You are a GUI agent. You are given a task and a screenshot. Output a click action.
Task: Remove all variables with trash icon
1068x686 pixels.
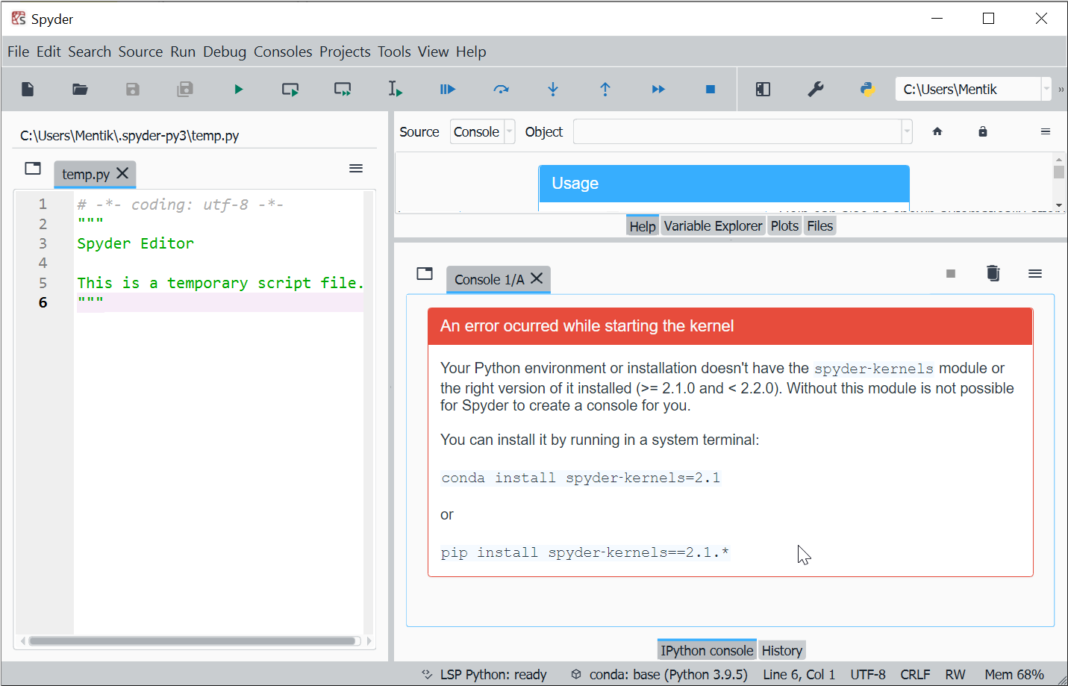[x=992, y=273]
